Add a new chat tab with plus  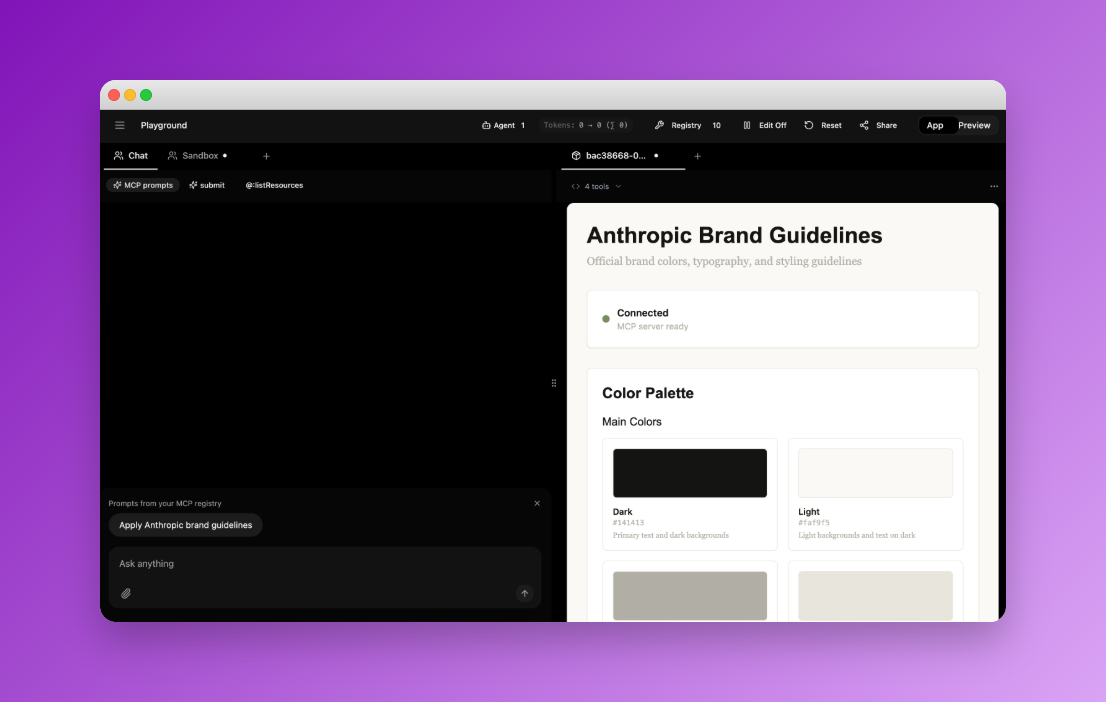coord(266,156)
